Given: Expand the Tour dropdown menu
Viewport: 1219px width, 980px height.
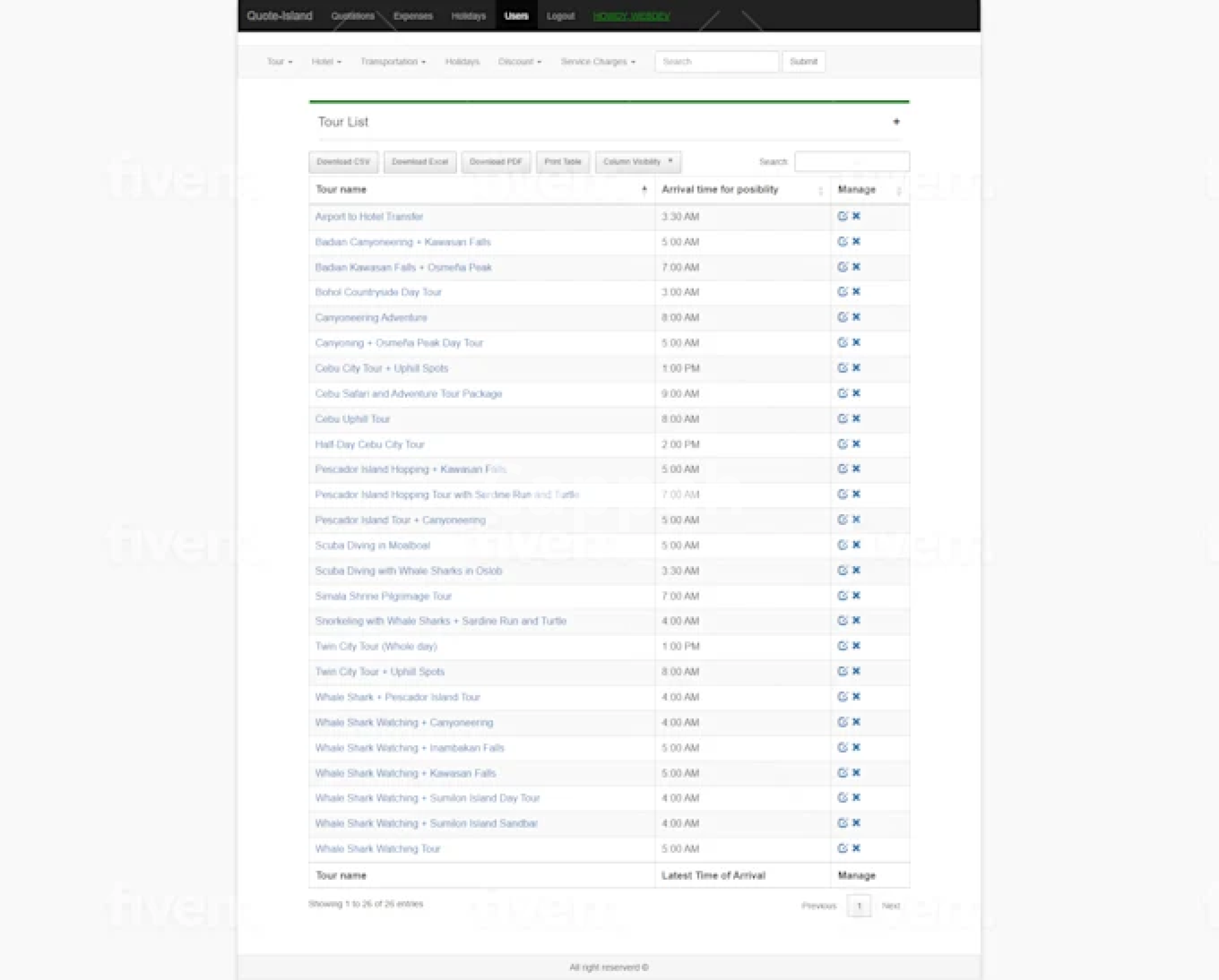Looking at the screenshot, I should 279,62.
